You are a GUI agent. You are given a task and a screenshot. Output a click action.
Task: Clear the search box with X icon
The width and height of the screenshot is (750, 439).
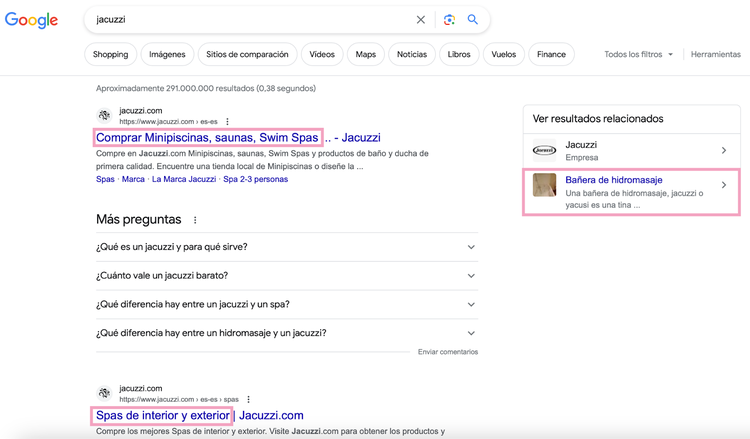[420, 20]
